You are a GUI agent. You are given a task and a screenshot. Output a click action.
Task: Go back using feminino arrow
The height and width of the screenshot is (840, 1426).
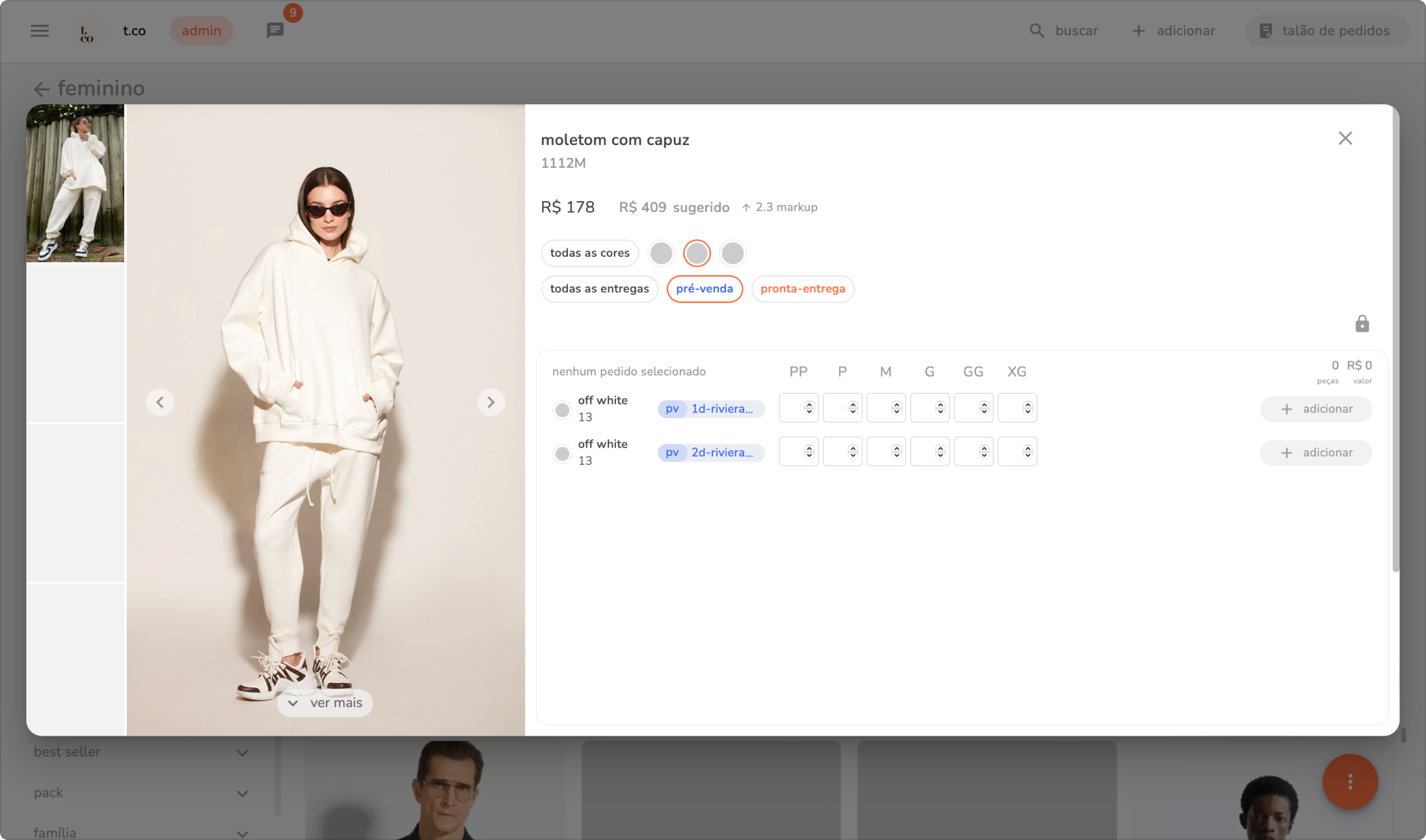42,89
